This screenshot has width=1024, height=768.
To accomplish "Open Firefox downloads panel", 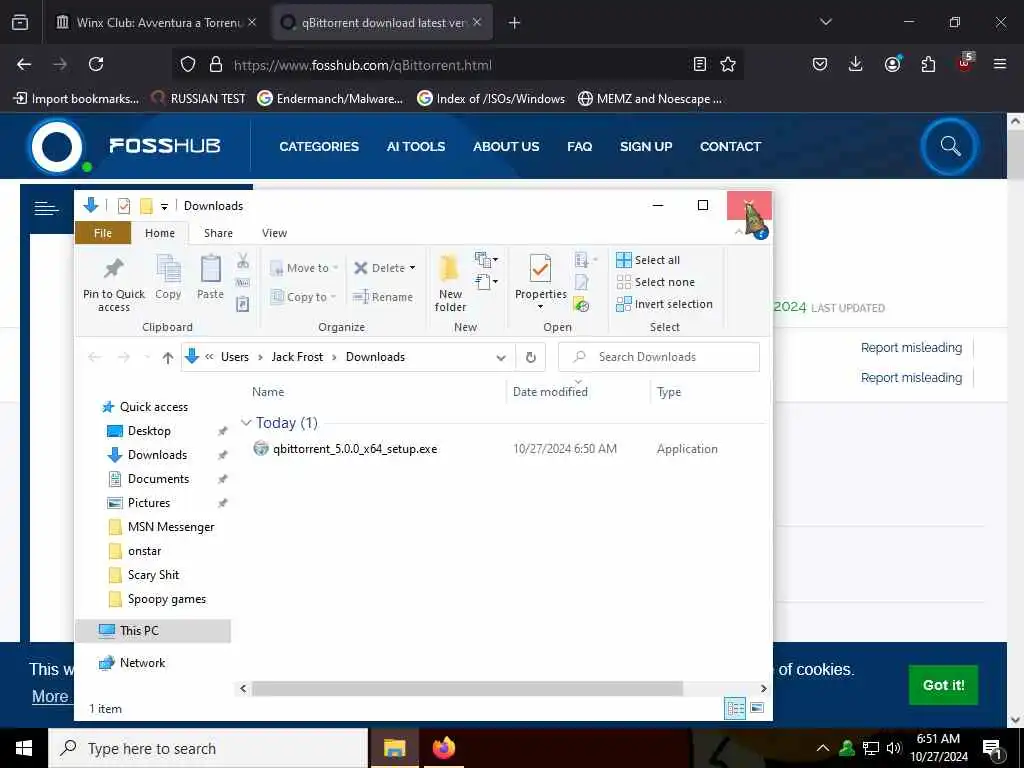I will 856,64.
